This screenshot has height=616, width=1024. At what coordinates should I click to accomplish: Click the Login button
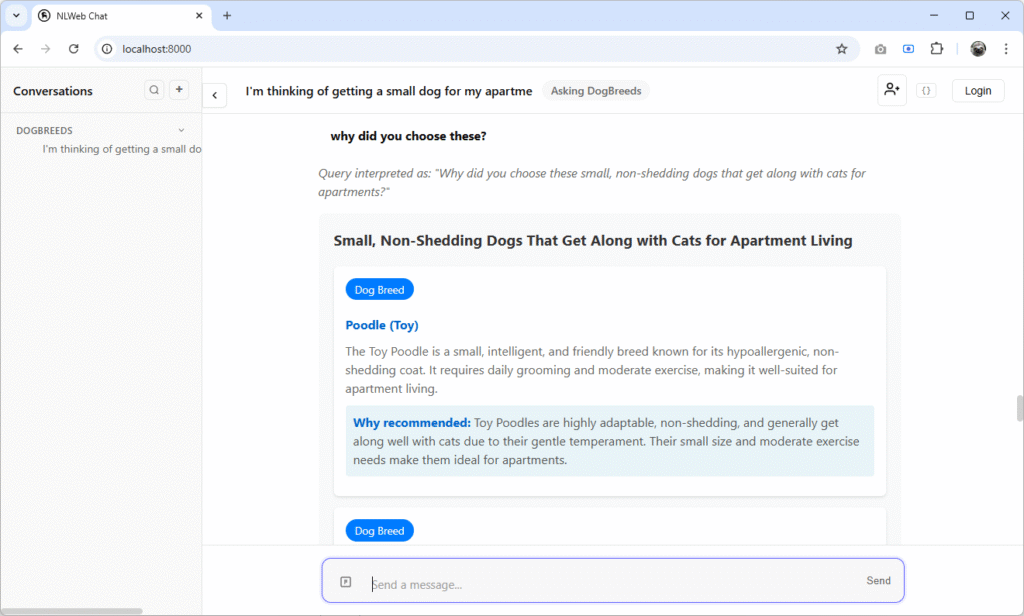978,90
